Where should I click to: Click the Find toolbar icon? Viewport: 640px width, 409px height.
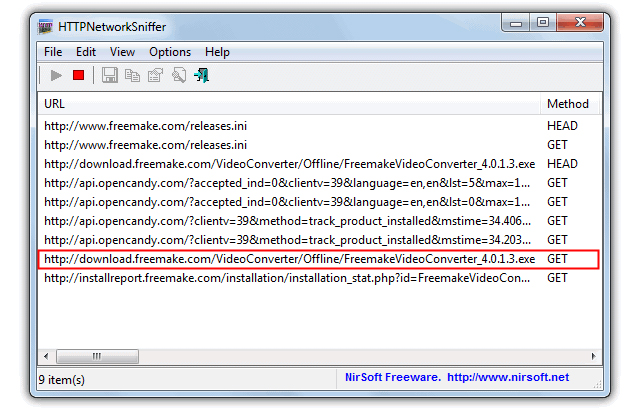point(179,76)
